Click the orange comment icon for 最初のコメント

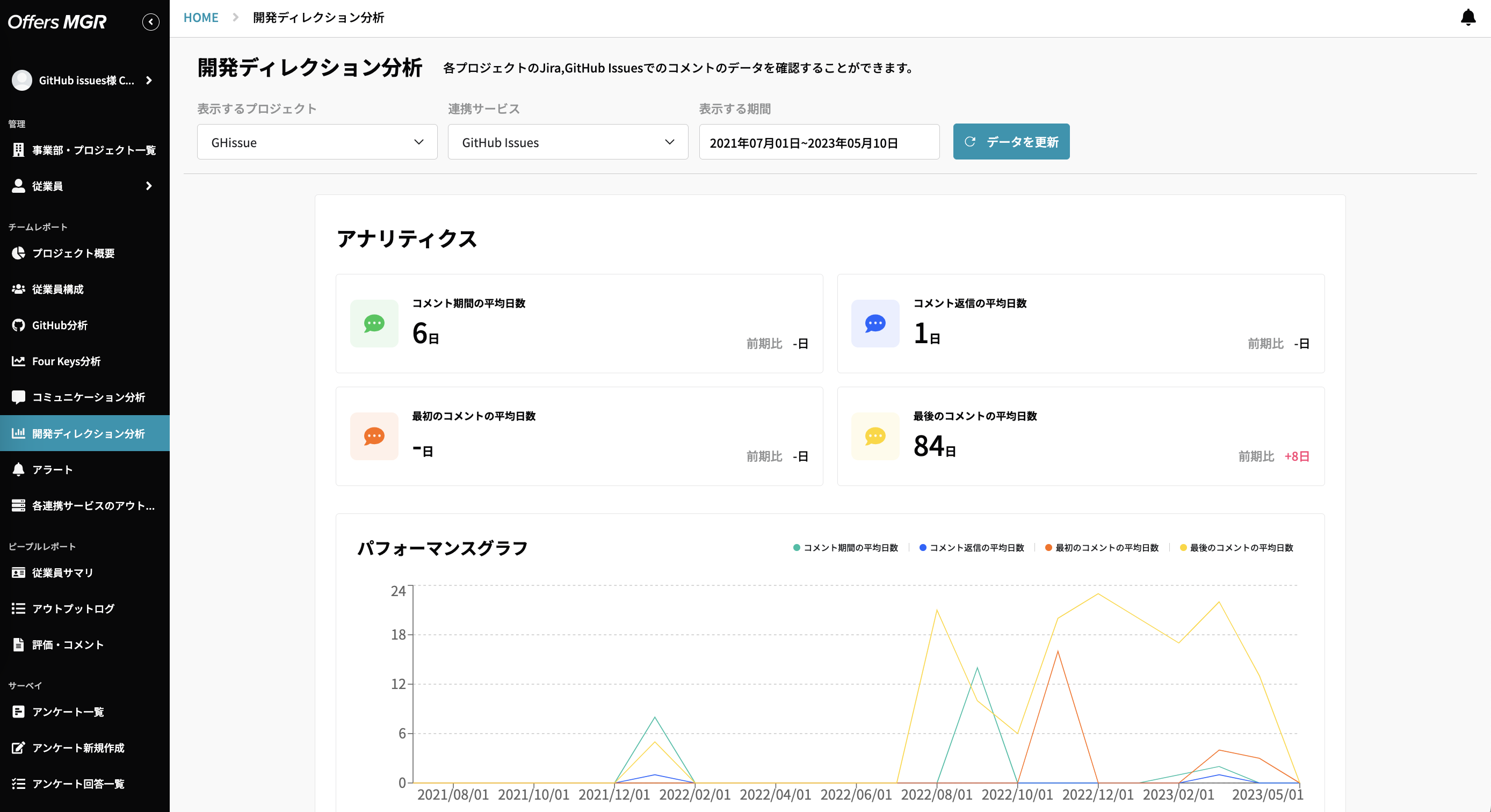click(x=374, y=436)
